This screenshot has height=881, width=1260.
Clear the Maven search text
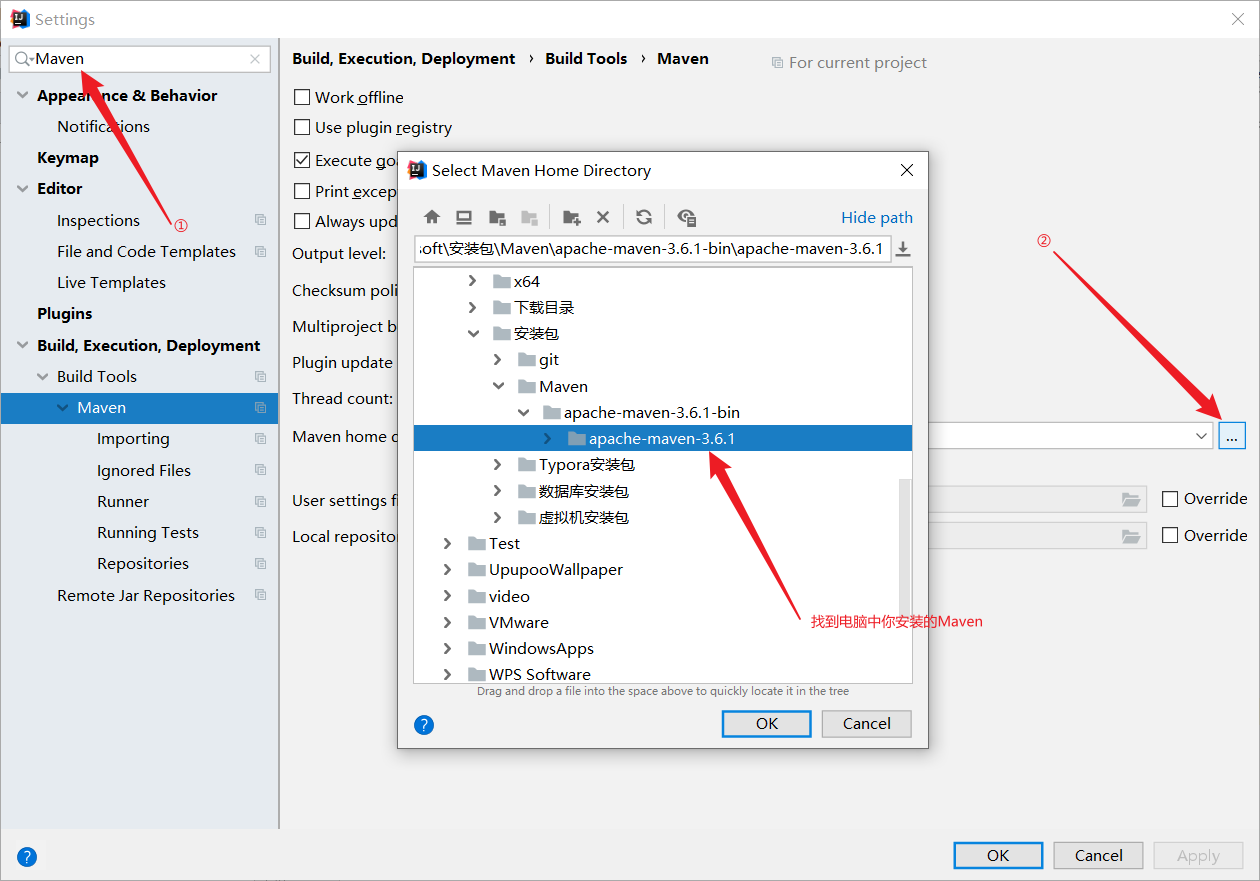click(255, 60)
